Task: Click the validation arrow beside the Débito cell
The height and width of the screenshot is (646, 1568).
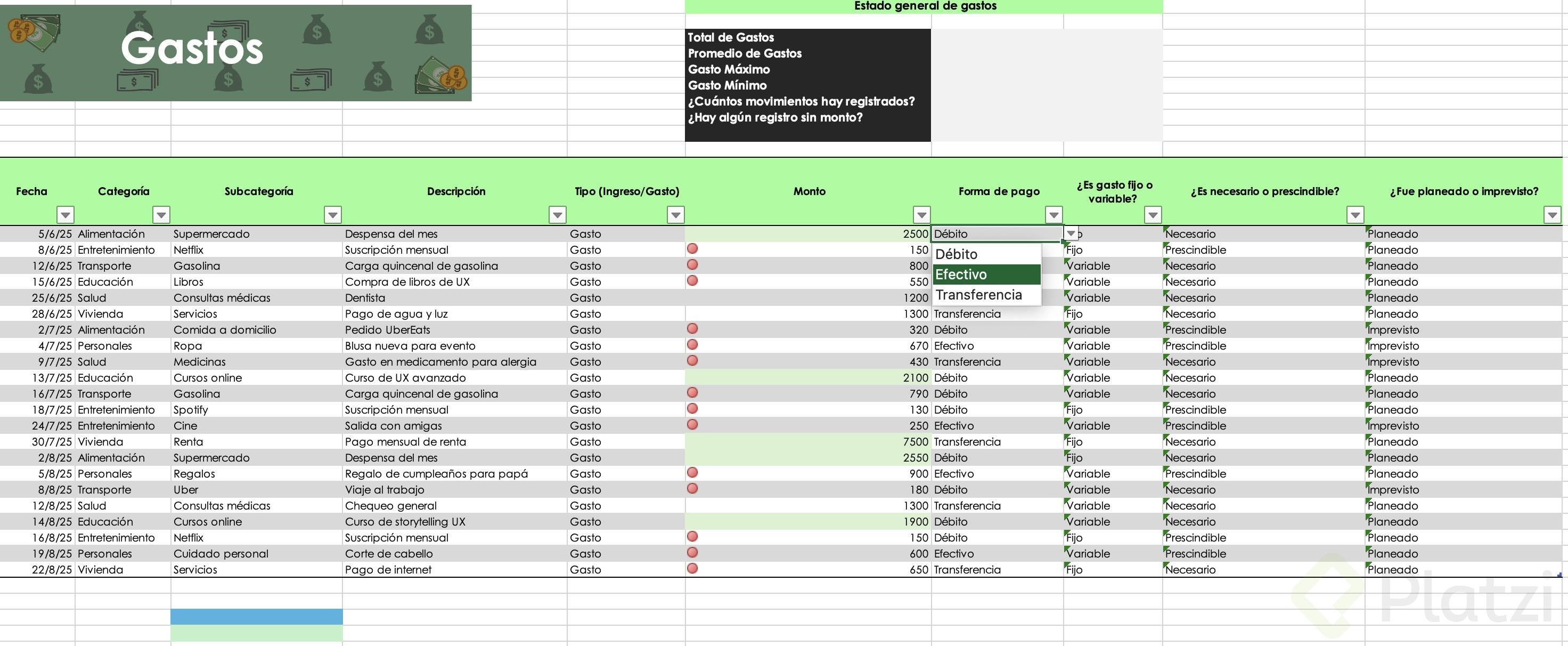Action: pos(1071,233)
